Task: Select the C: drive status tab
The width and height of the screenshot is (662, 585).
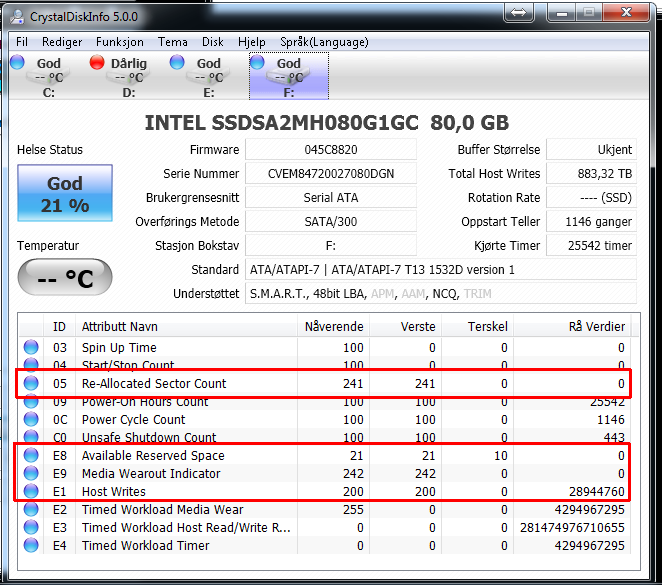Action: click(x=48, y=76)
